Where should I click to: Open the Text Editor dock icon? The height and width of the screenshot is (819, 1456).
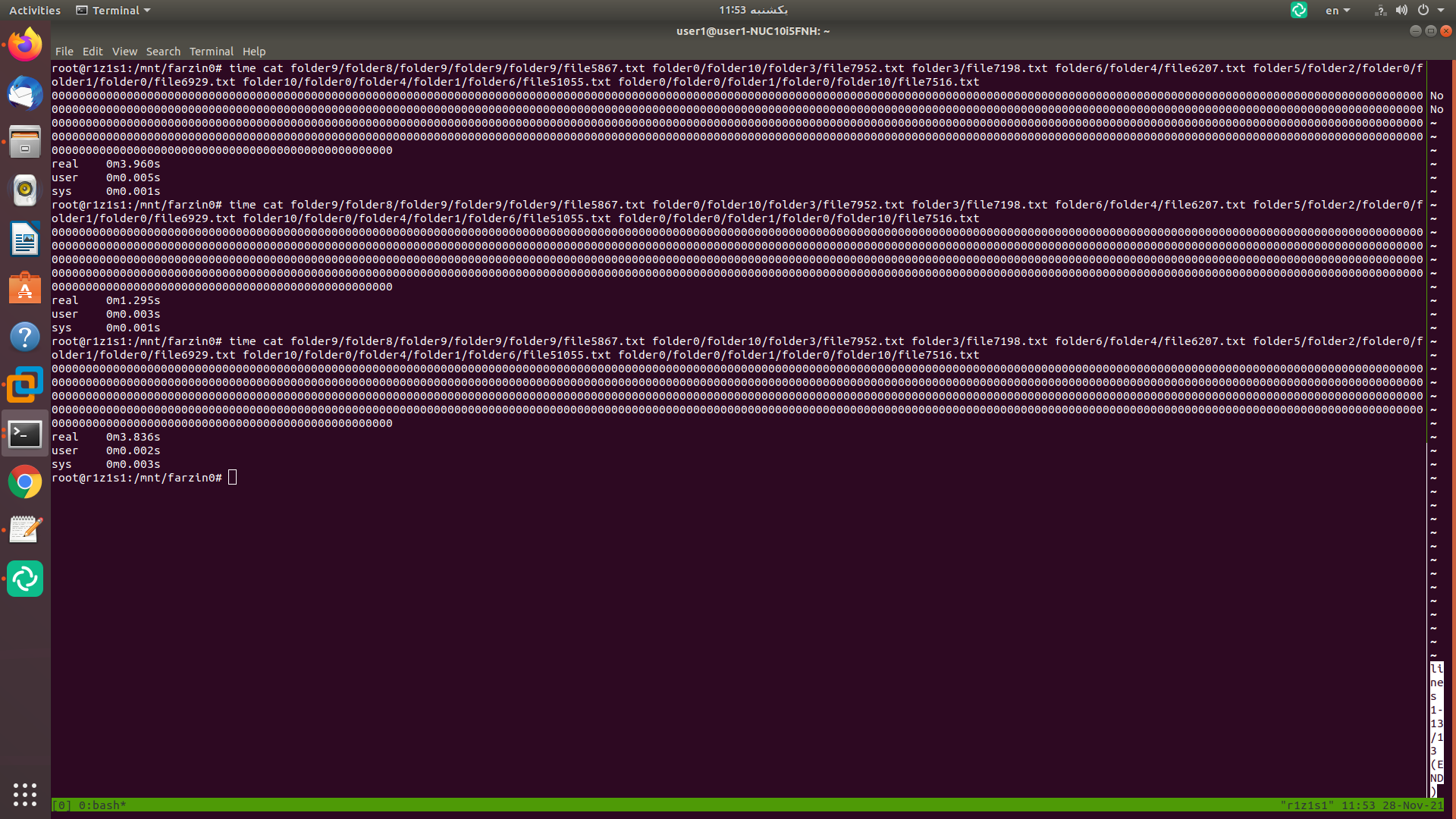(25, 530)
